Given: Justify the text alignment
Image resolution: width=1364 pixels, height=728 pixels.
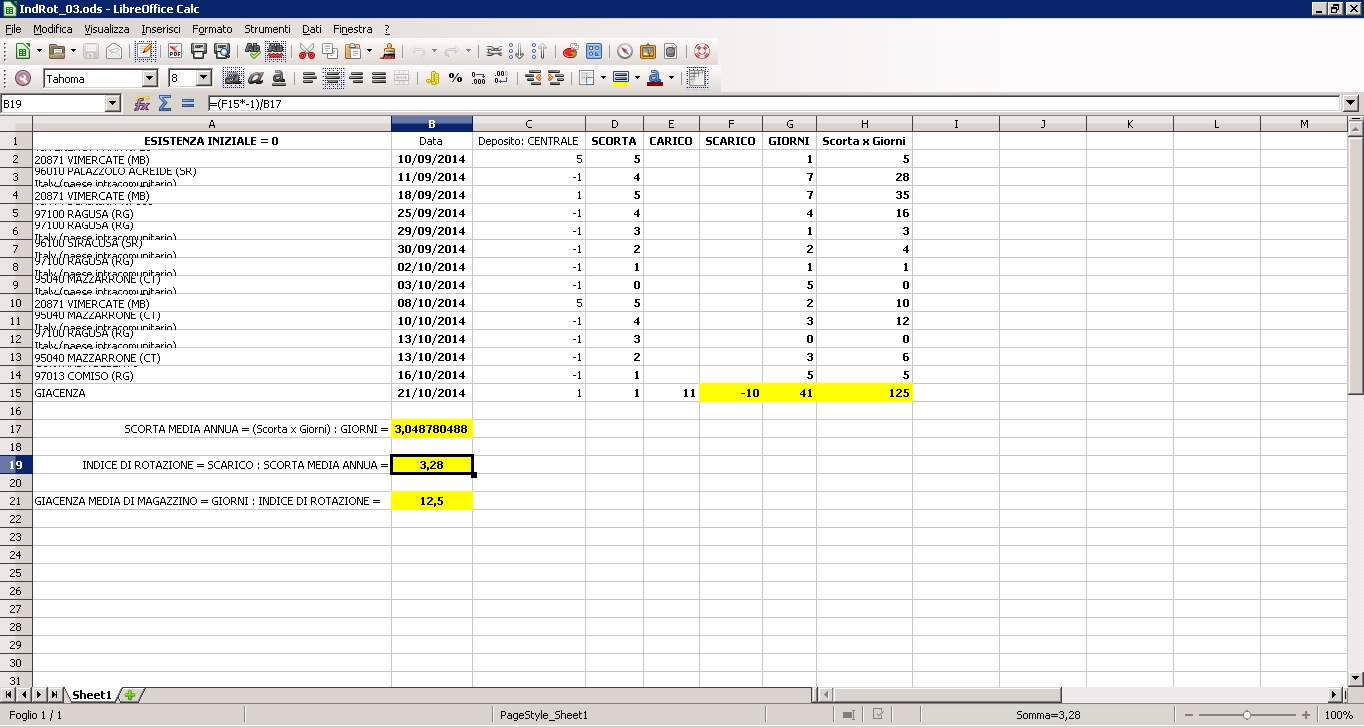Looking at the screenshot, I should tap(379, 78).
